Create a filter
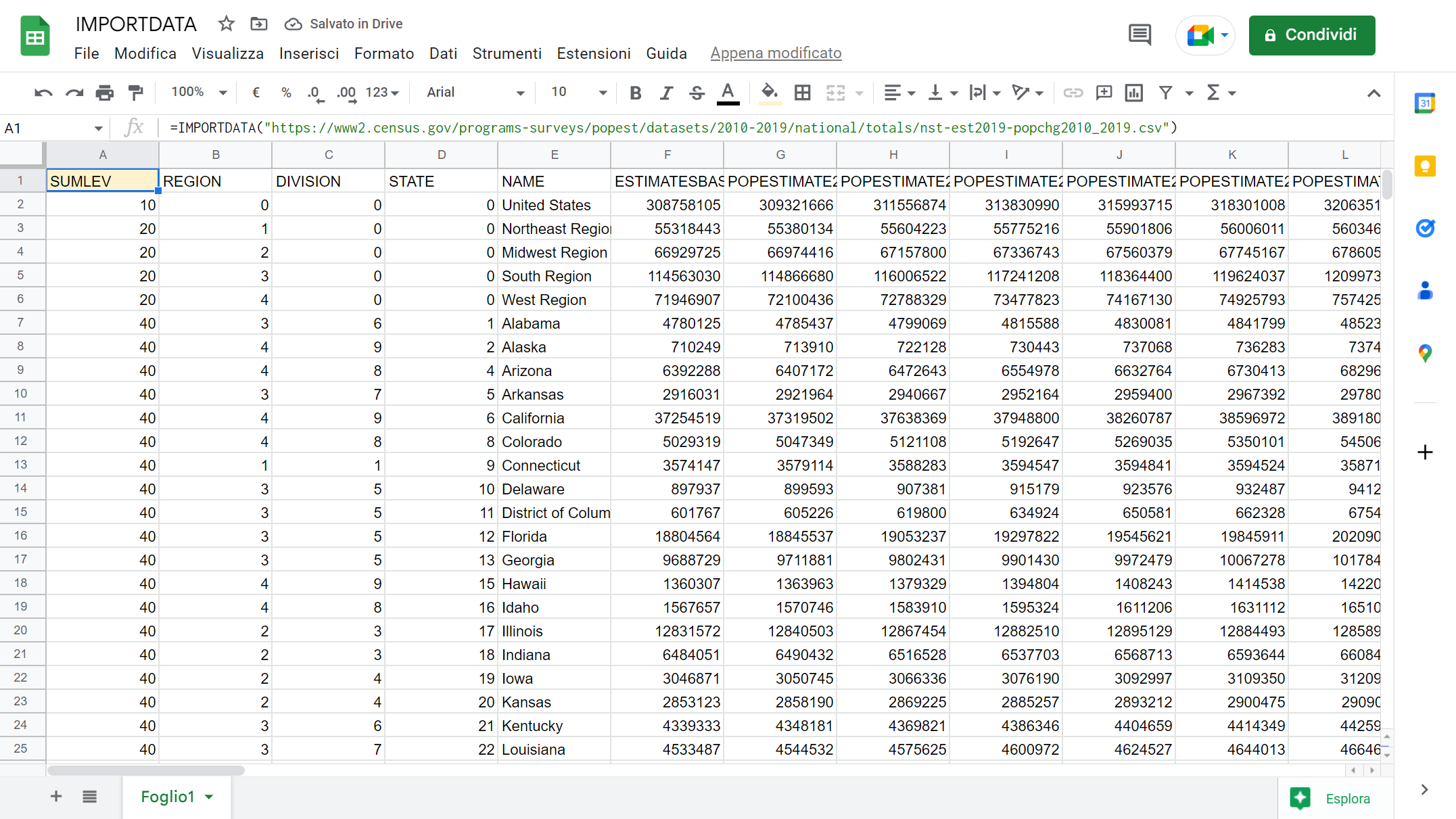 (1166, 93)
